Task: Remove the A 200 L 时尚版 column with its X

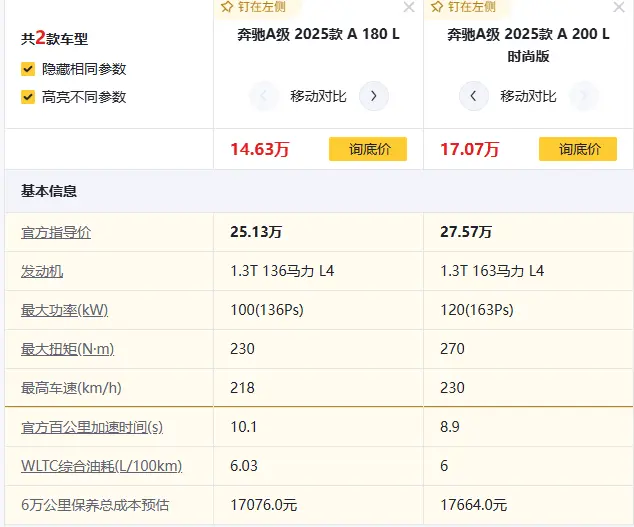Action: click(619, 6)
